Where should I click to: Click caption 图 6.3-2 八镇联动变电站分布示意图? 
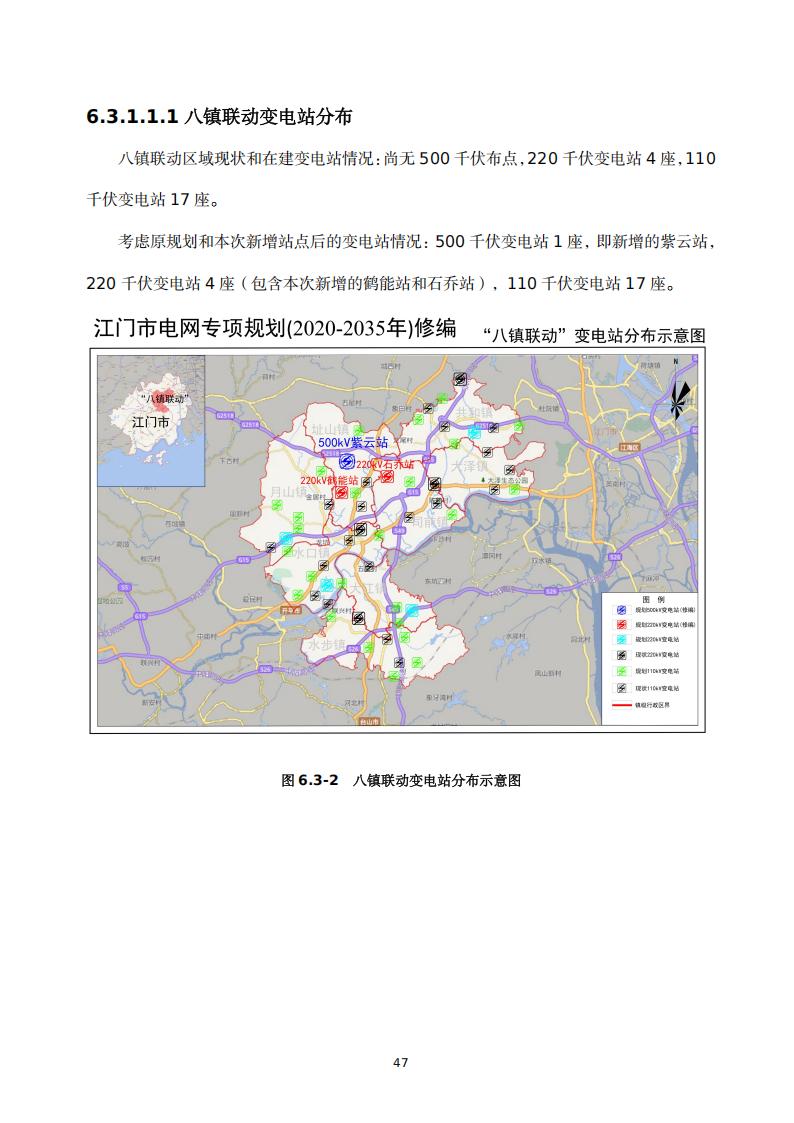click(401, 781)
